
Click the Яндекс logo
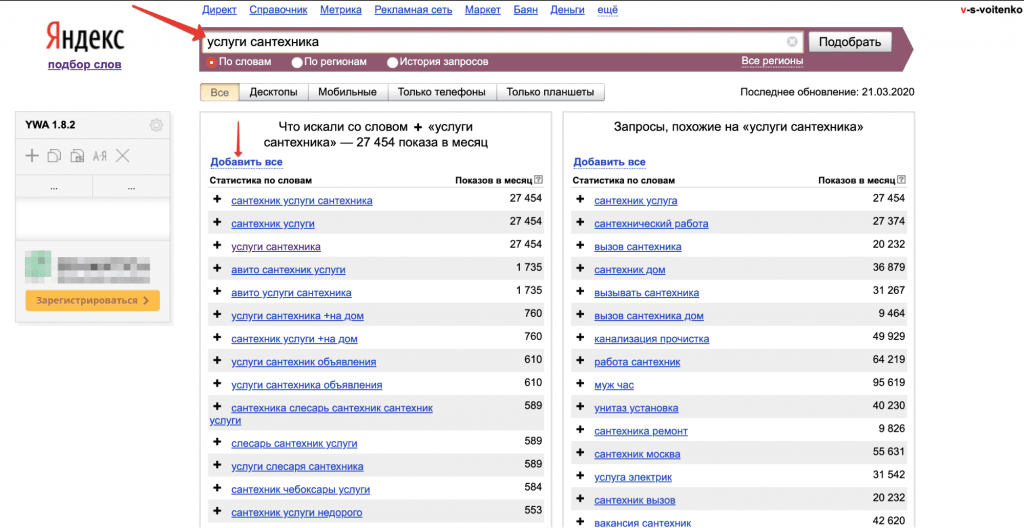point(85,39)
